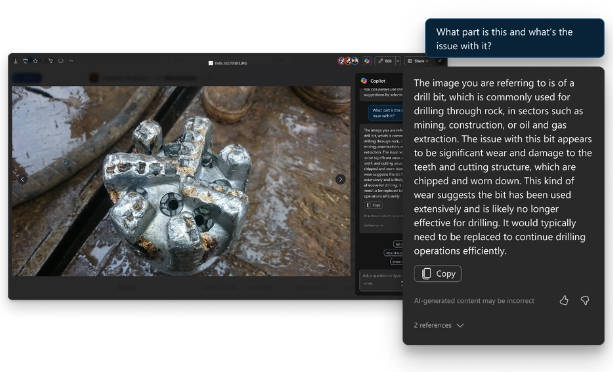Click the large Copy button below the answer

pyautogui.click(x=437, y=274)
